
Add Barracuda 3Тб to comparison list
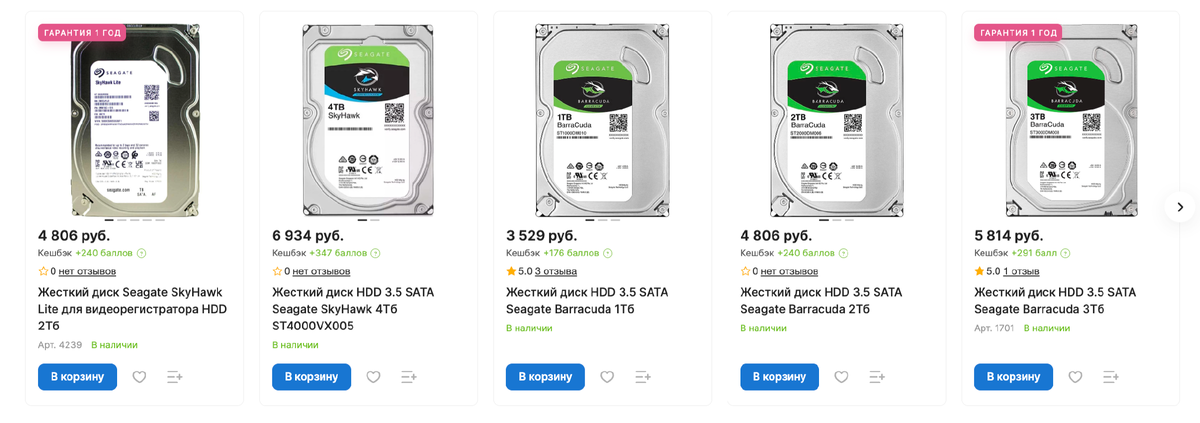1110,377
